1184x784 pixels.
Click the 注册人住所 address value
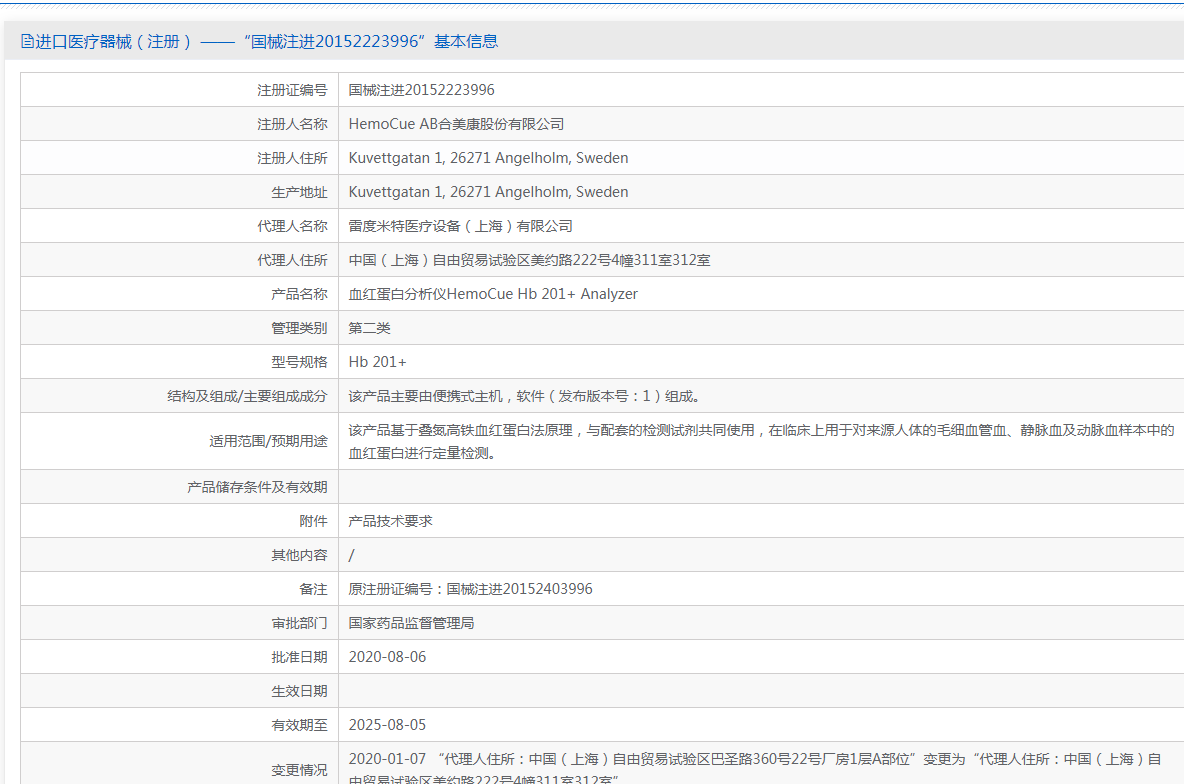488,158
